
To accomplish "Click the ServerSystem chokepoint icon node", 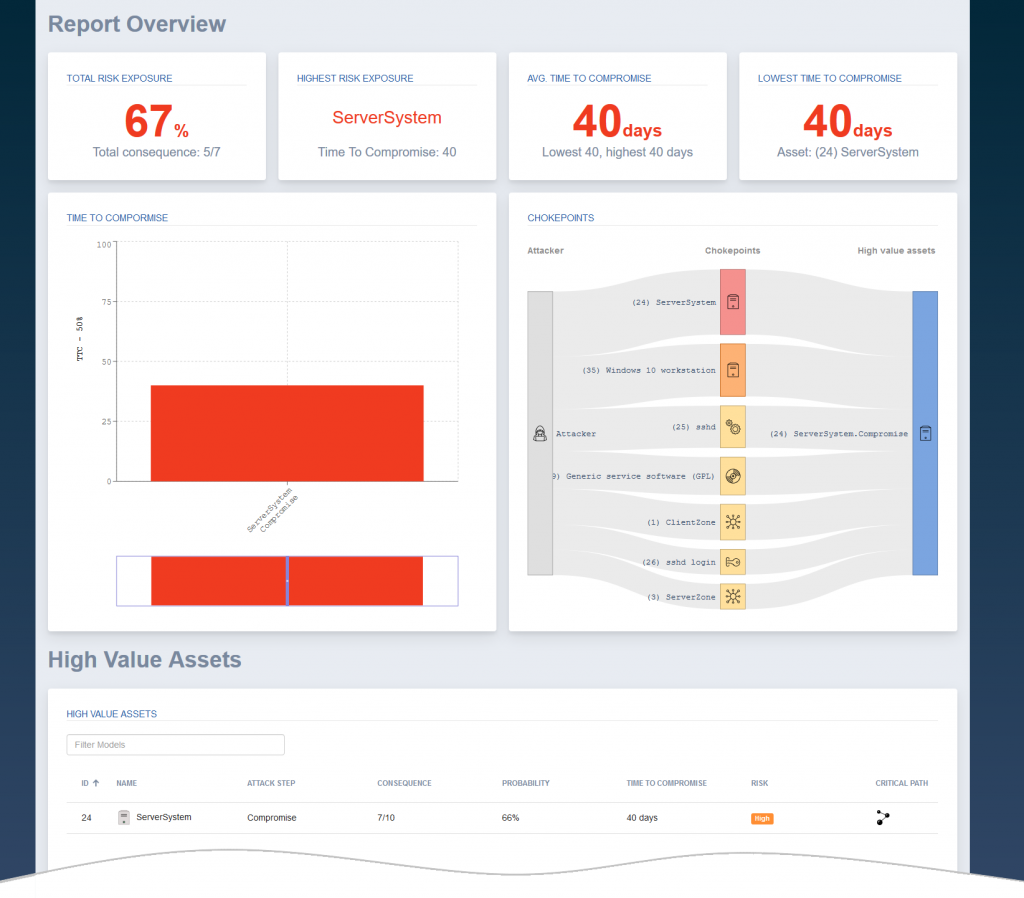I will pos(733,302).
